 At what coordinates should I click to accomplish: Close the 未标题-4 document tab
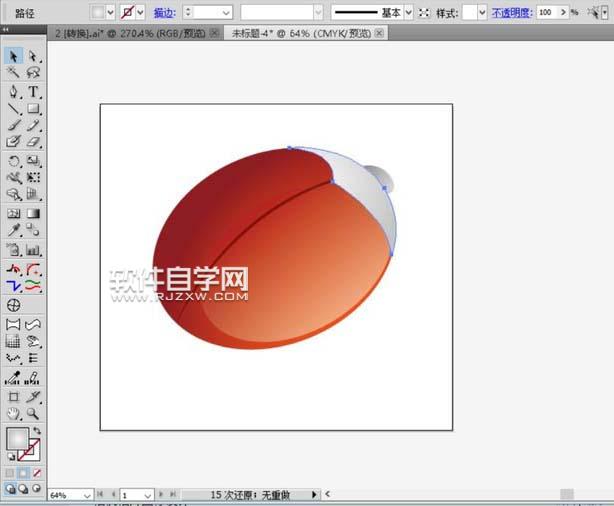[x=379, y=33]
